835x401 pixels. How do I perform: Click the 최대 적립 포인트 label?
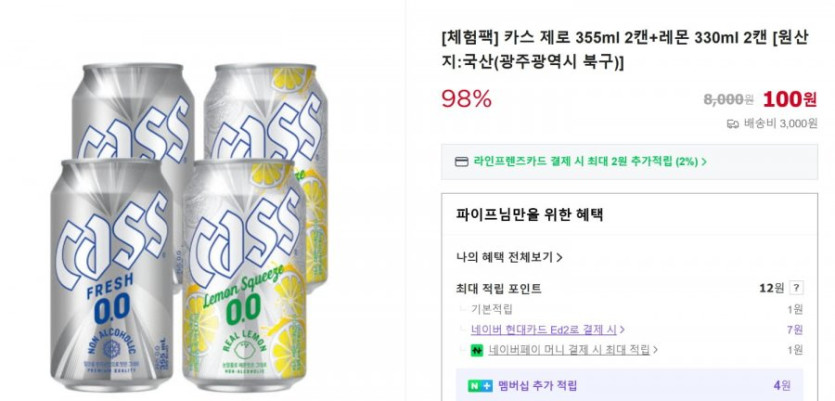(x=498, y=288)
